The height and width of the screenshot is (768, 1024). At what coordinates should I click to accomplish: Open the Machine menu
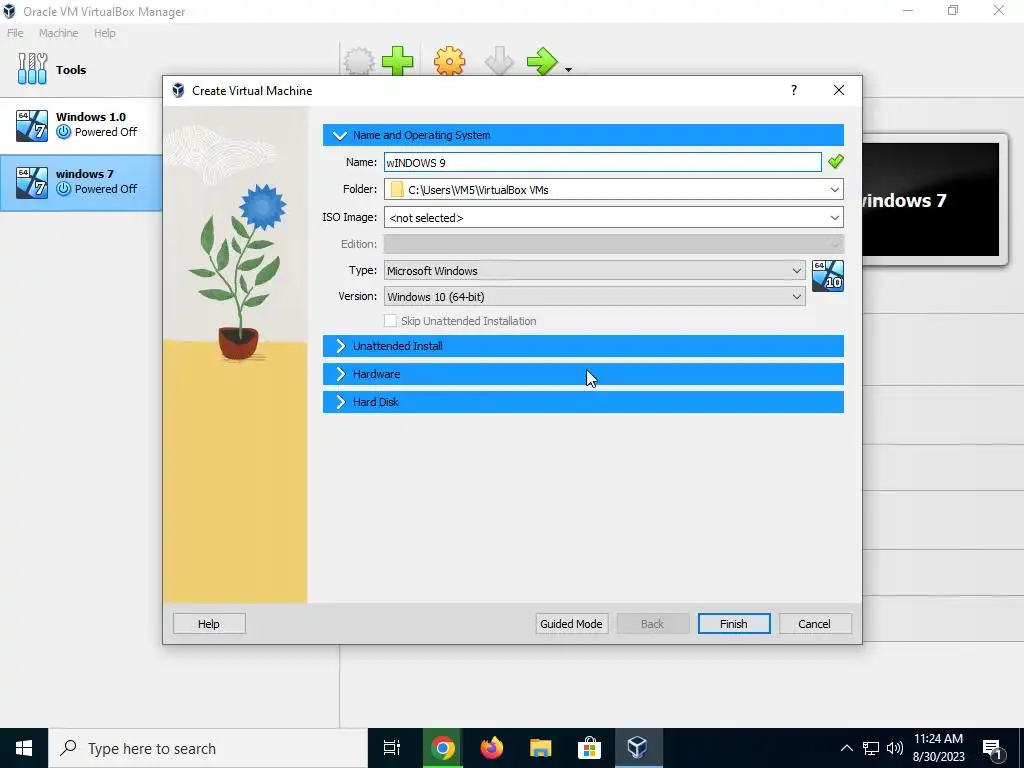pos(58,33)
